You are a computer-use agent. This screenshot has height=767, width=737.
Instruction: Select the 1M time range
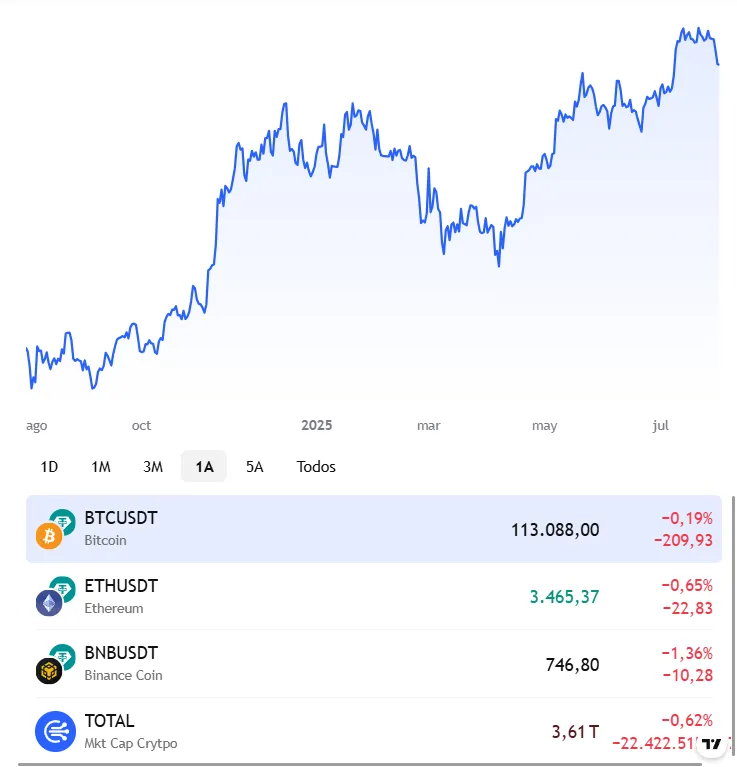101,467
